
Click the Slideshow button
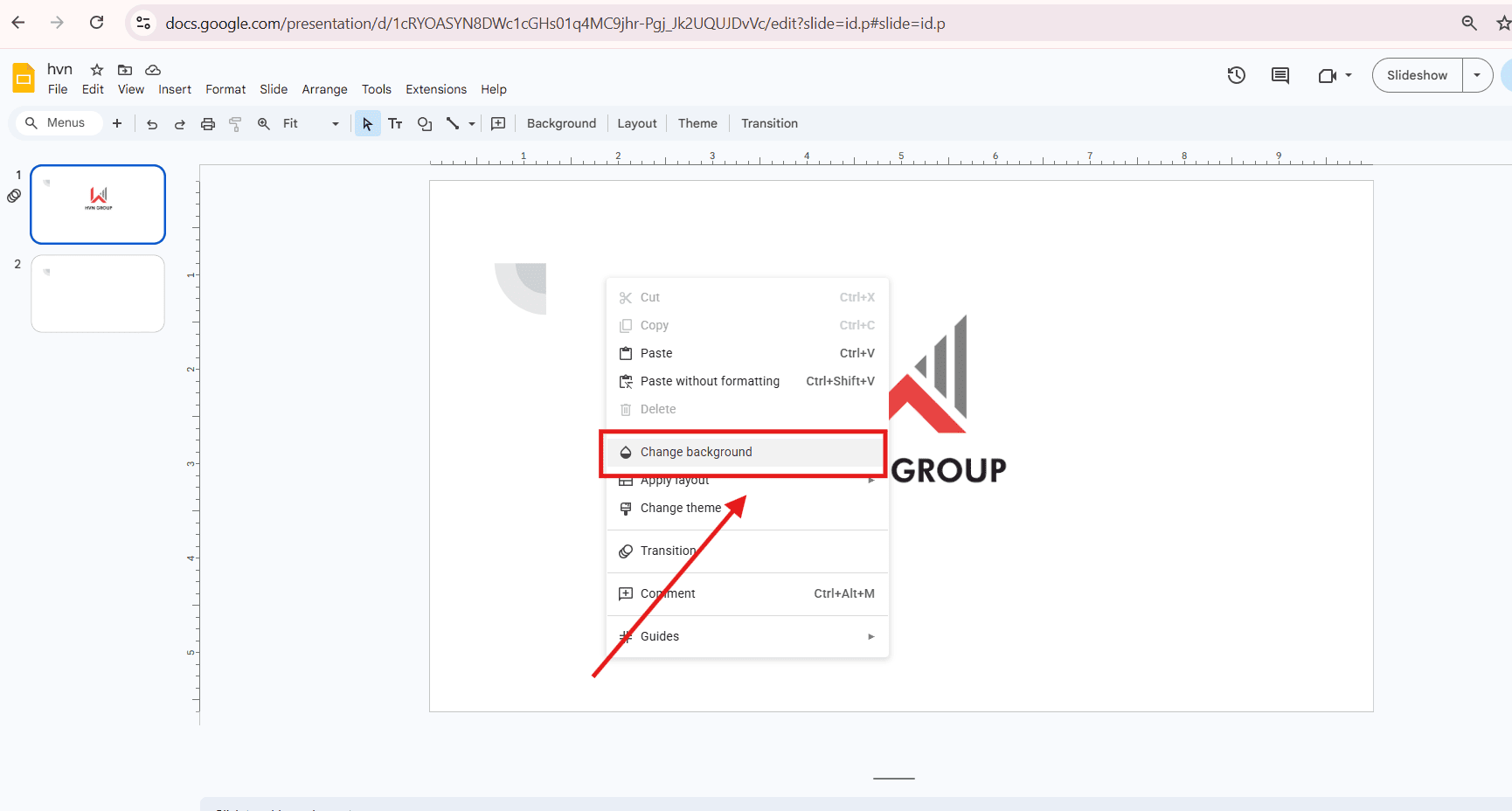[1417, 75]
